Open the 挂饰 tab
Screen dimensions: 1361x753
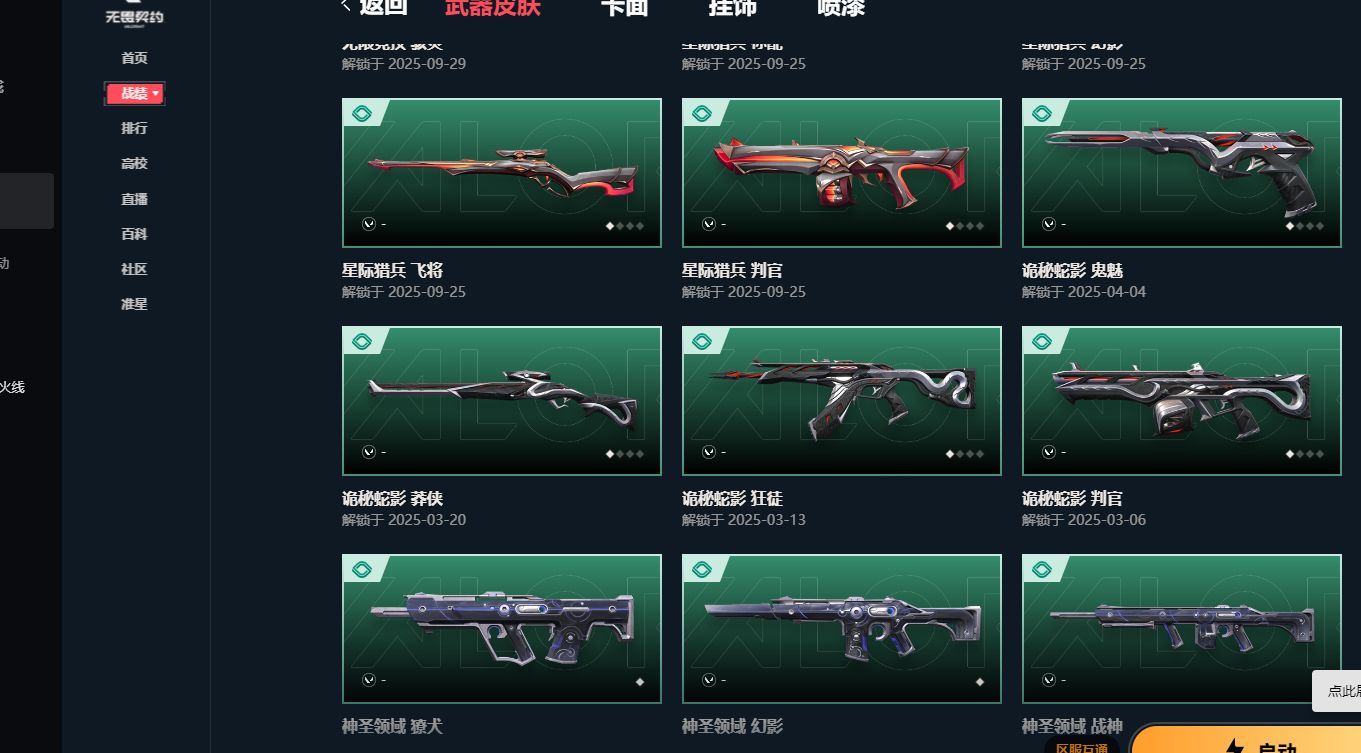(x=732, y=7)
